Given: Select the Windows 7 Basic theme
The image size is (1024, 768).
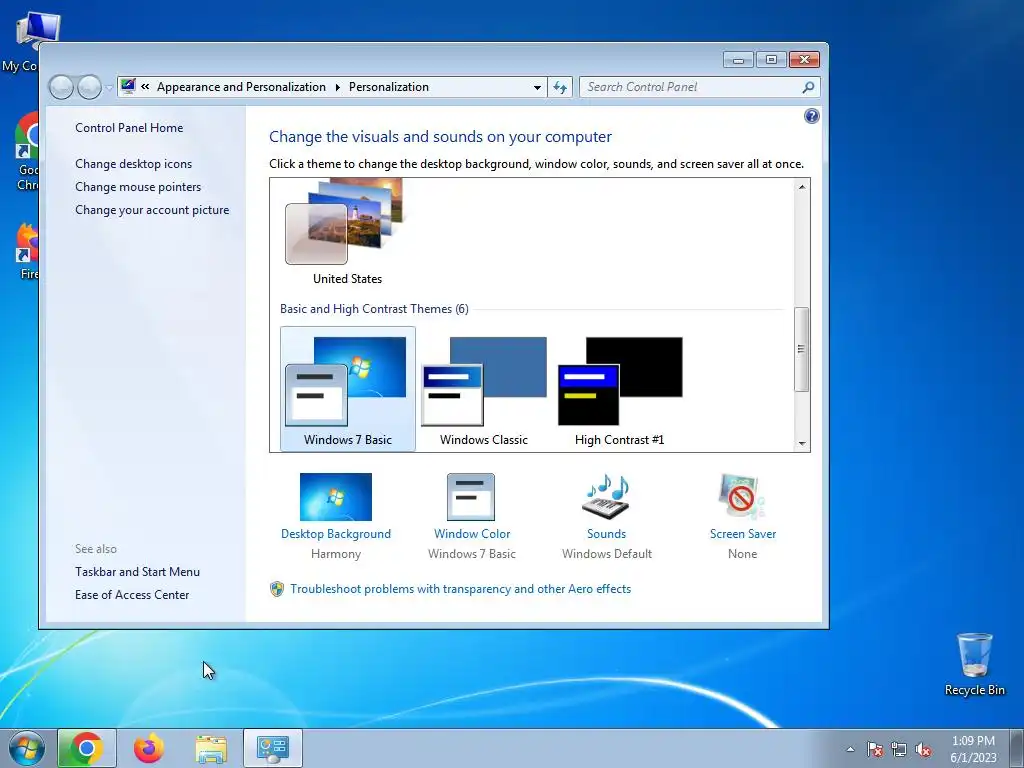Looking at the screenshot, I should (347, 389).
